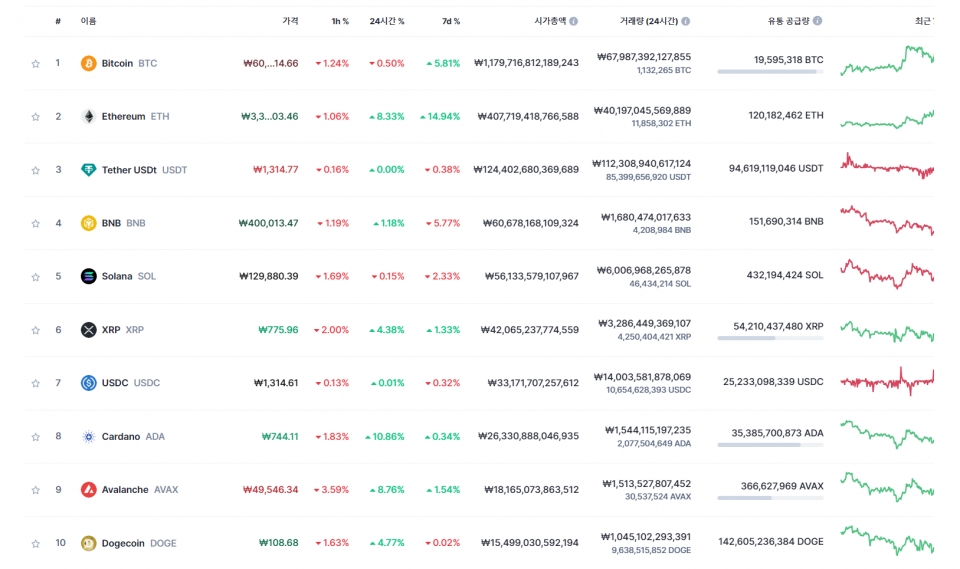The height and width of the screenshot is (569, 960).
Task: Sort by the 1h % column header
Action: (340, 21)
